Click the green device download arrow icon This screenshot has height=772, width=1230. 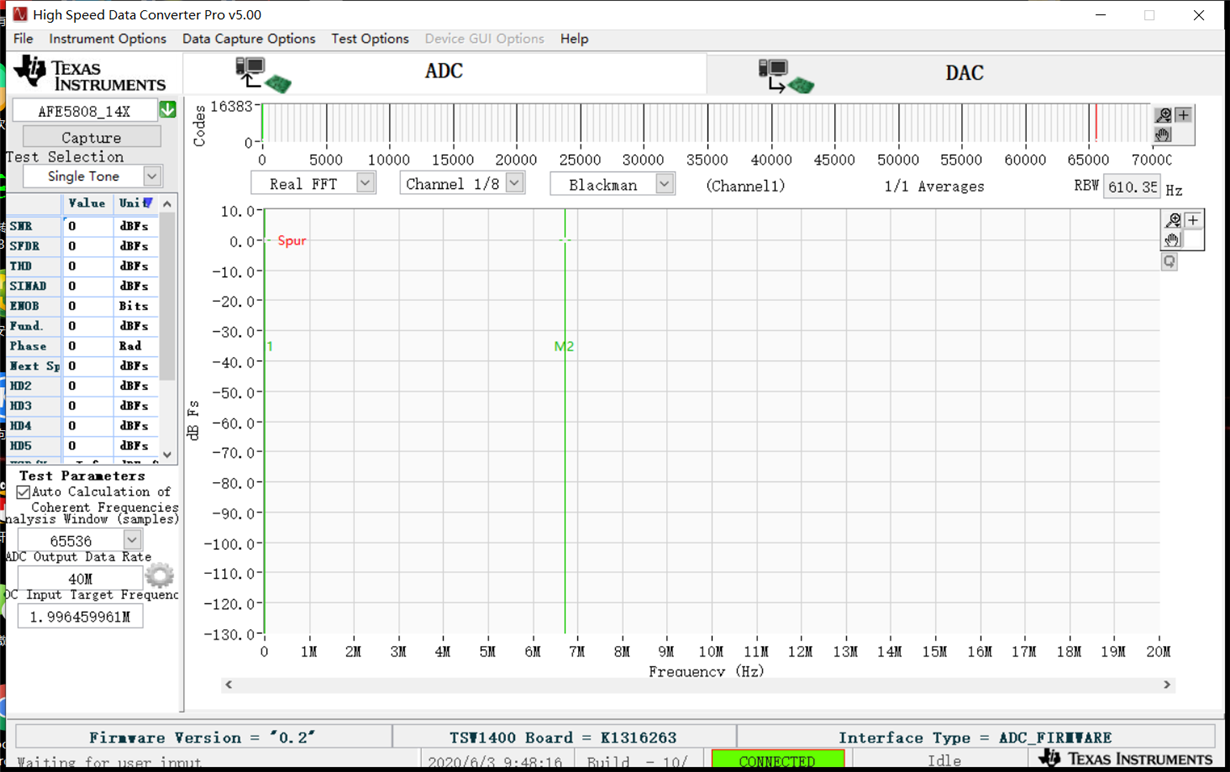(x=168, y=109)
